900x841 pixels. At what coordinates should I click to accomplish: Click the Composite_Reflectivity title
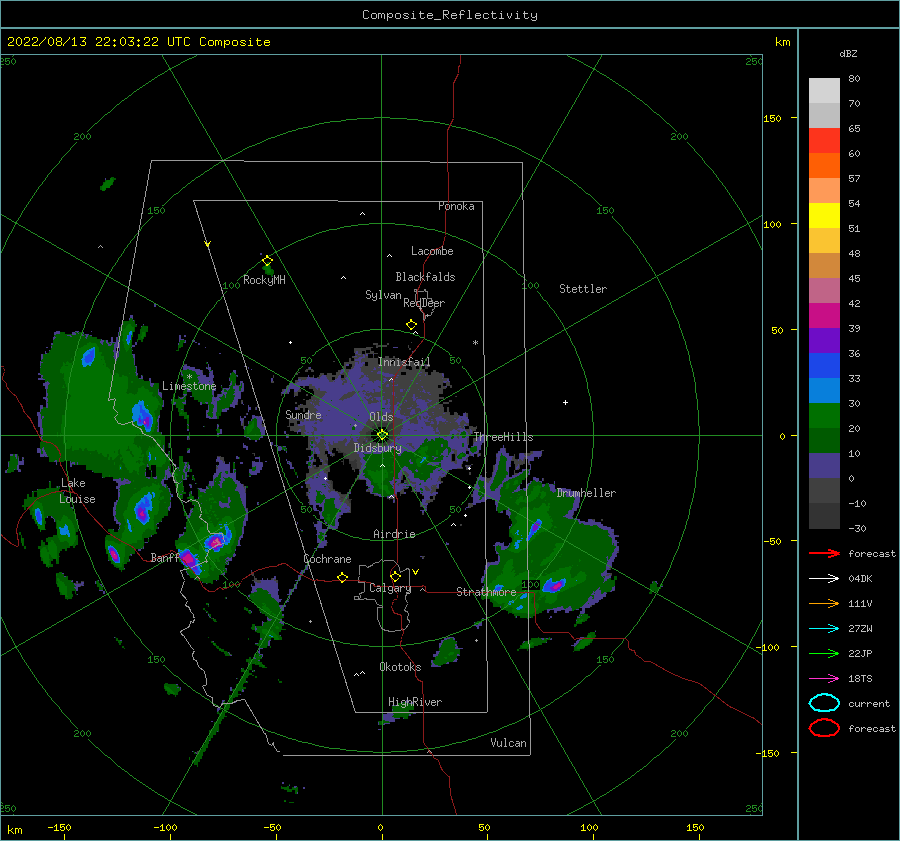(x=450, y=15)
